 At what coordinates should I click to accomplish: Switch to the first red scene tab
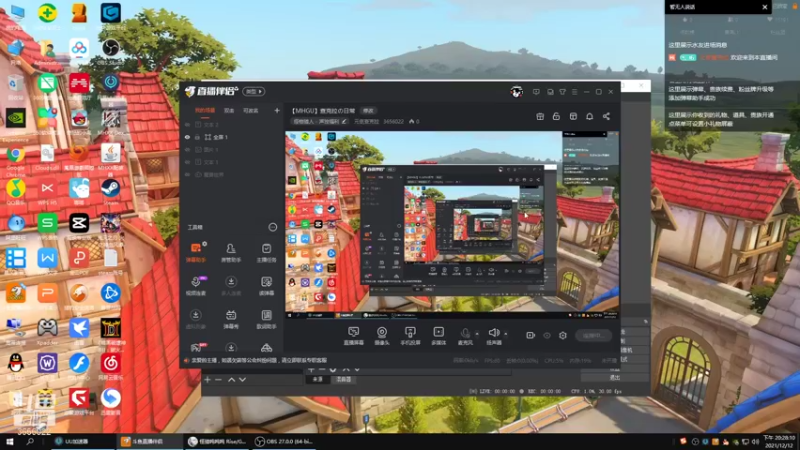(205, 111)
